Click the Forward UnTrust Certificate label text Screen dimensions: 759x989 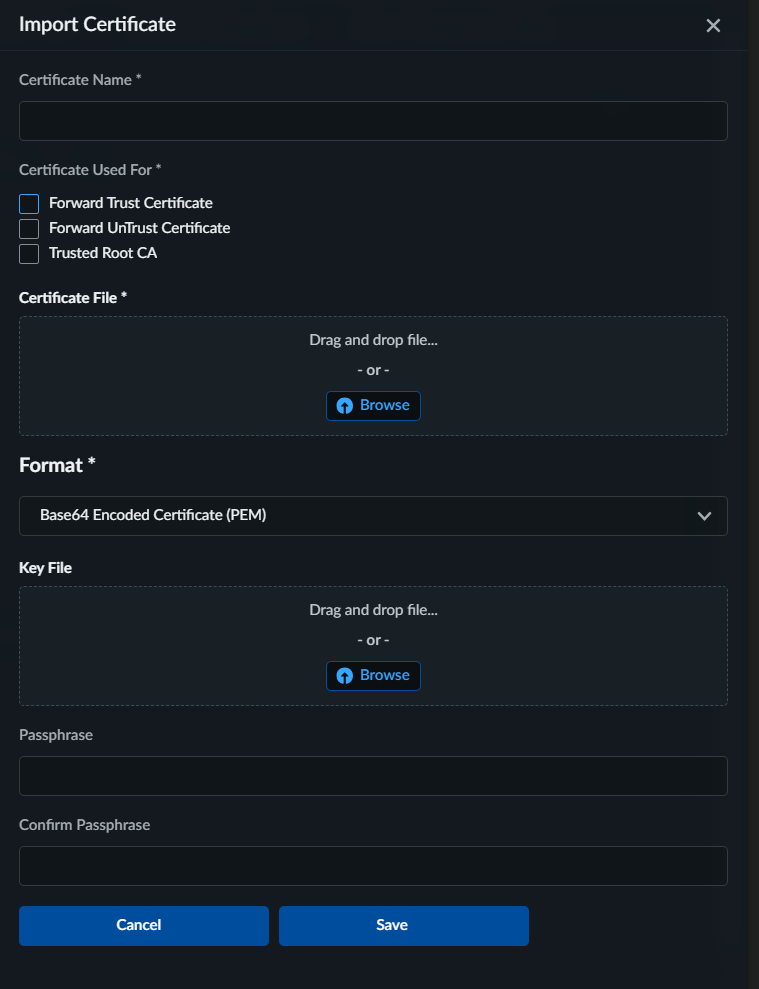(140, 228)
